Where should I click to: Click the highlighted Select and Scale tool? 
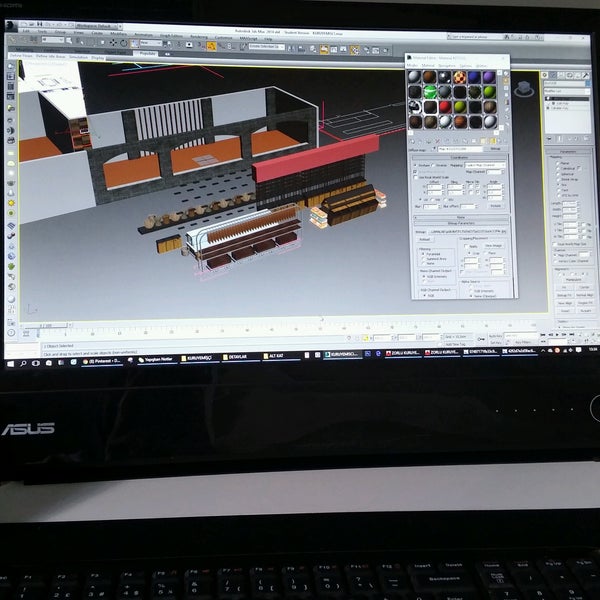click(134, 43)
